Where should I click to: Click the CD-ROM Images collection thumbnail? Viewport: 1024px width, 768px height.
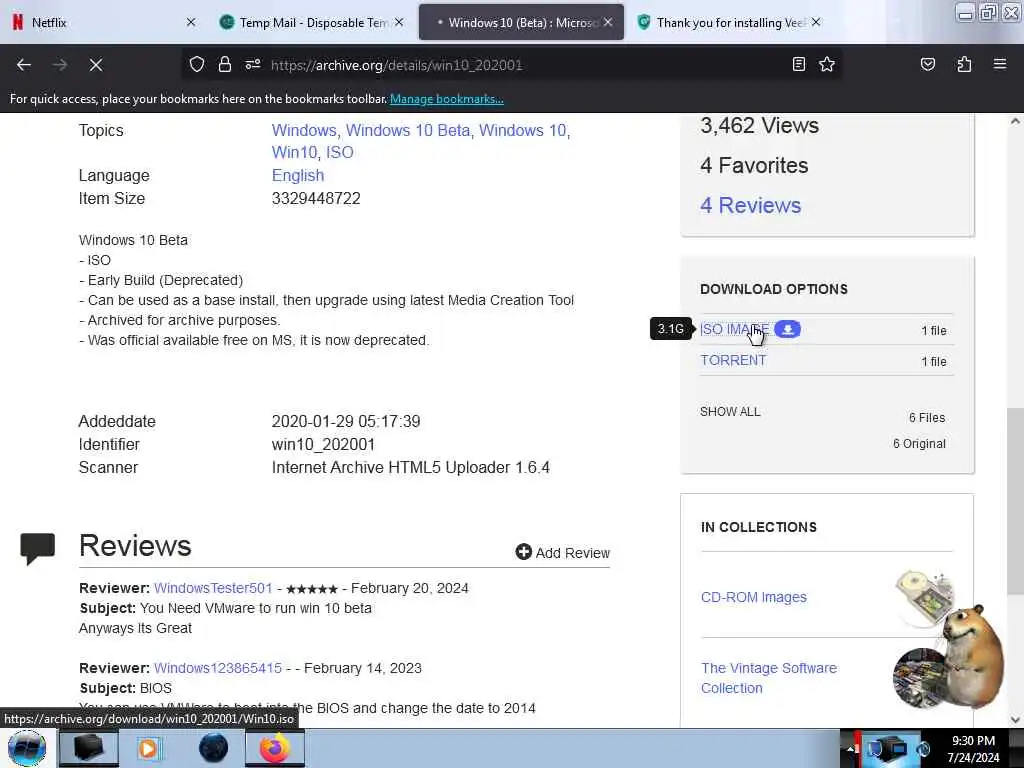pyautogui.click(x=925, y=597)
